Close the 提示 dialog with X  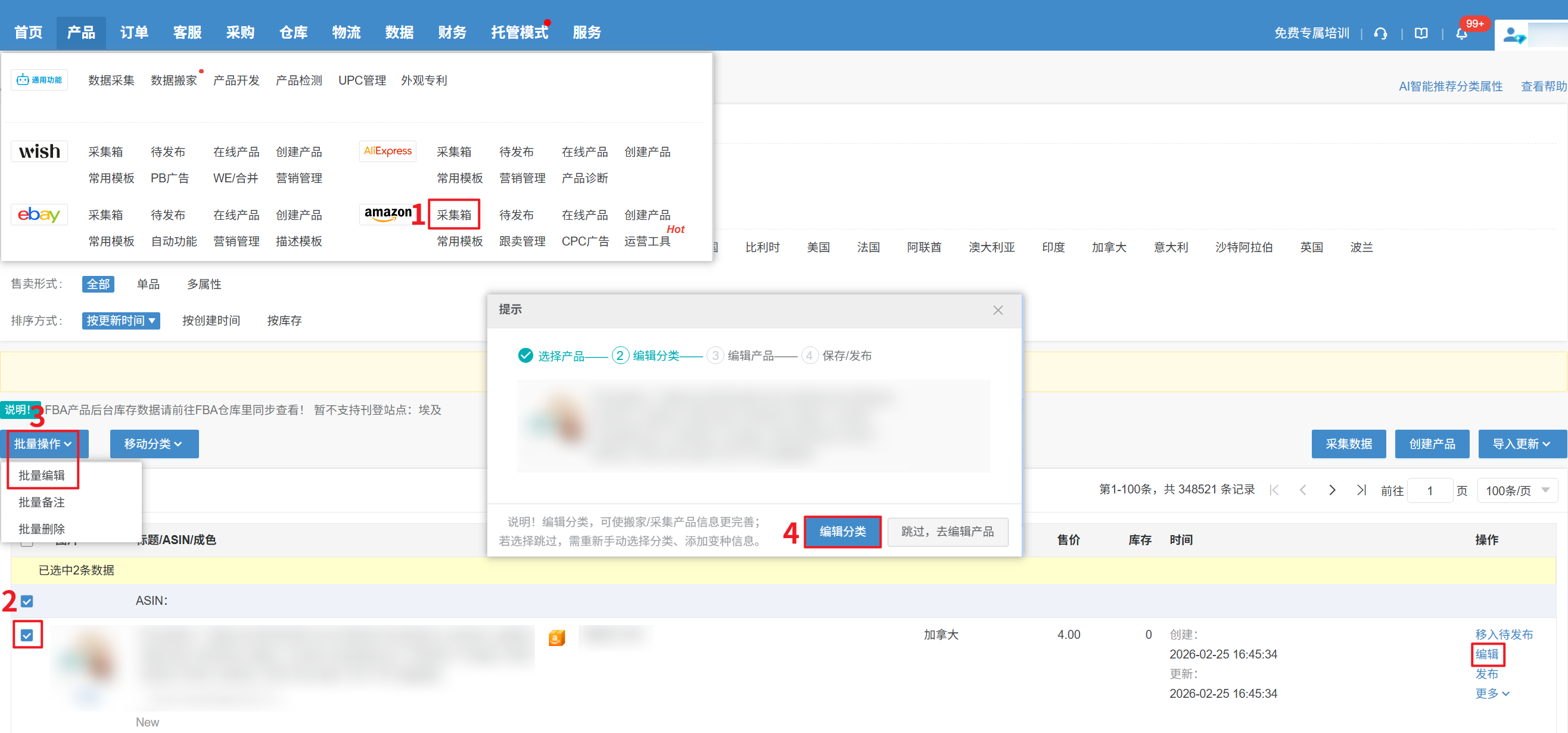[998, 310]
